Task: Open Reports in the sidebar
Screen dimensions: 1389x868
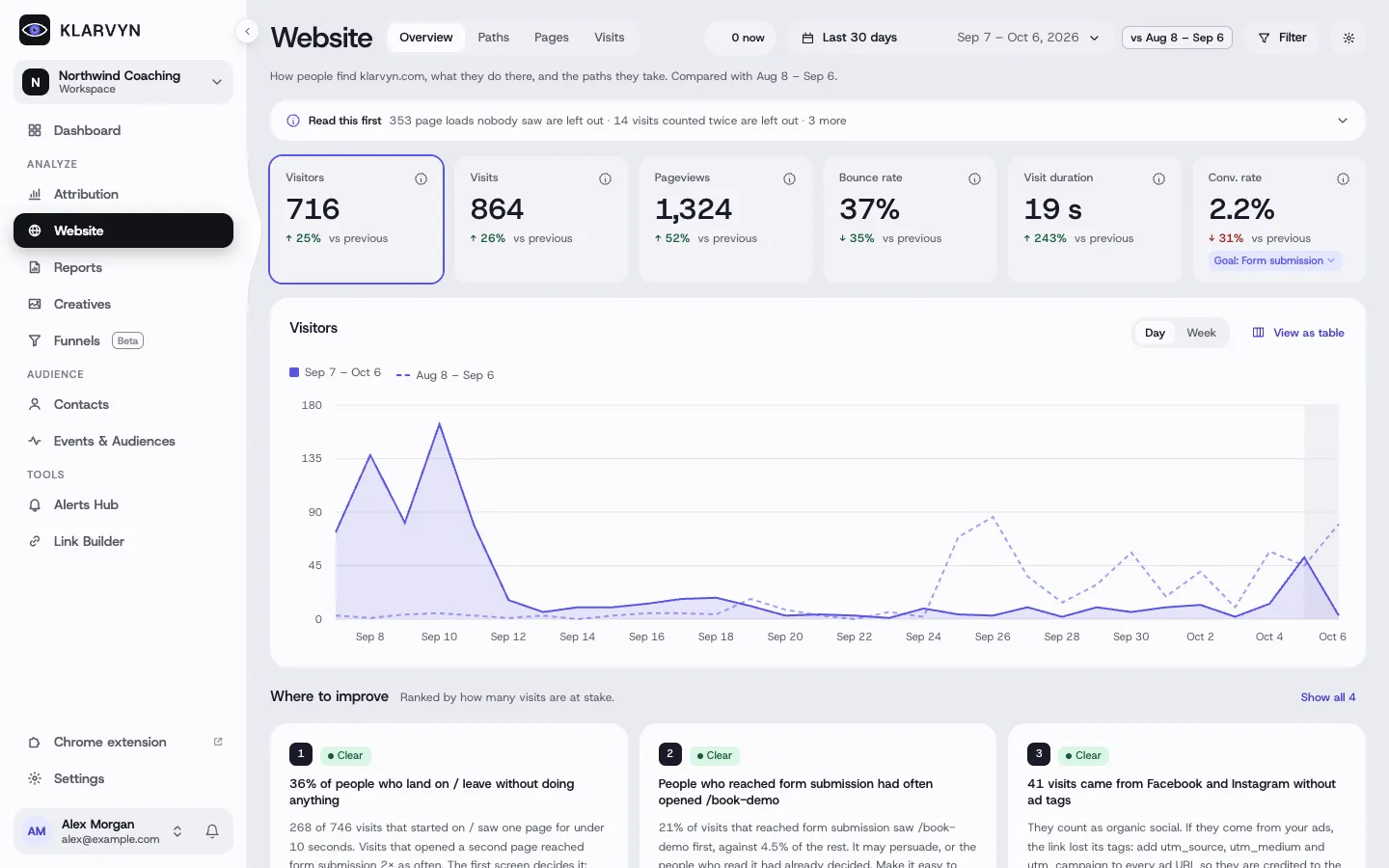Action: [123, 267]
